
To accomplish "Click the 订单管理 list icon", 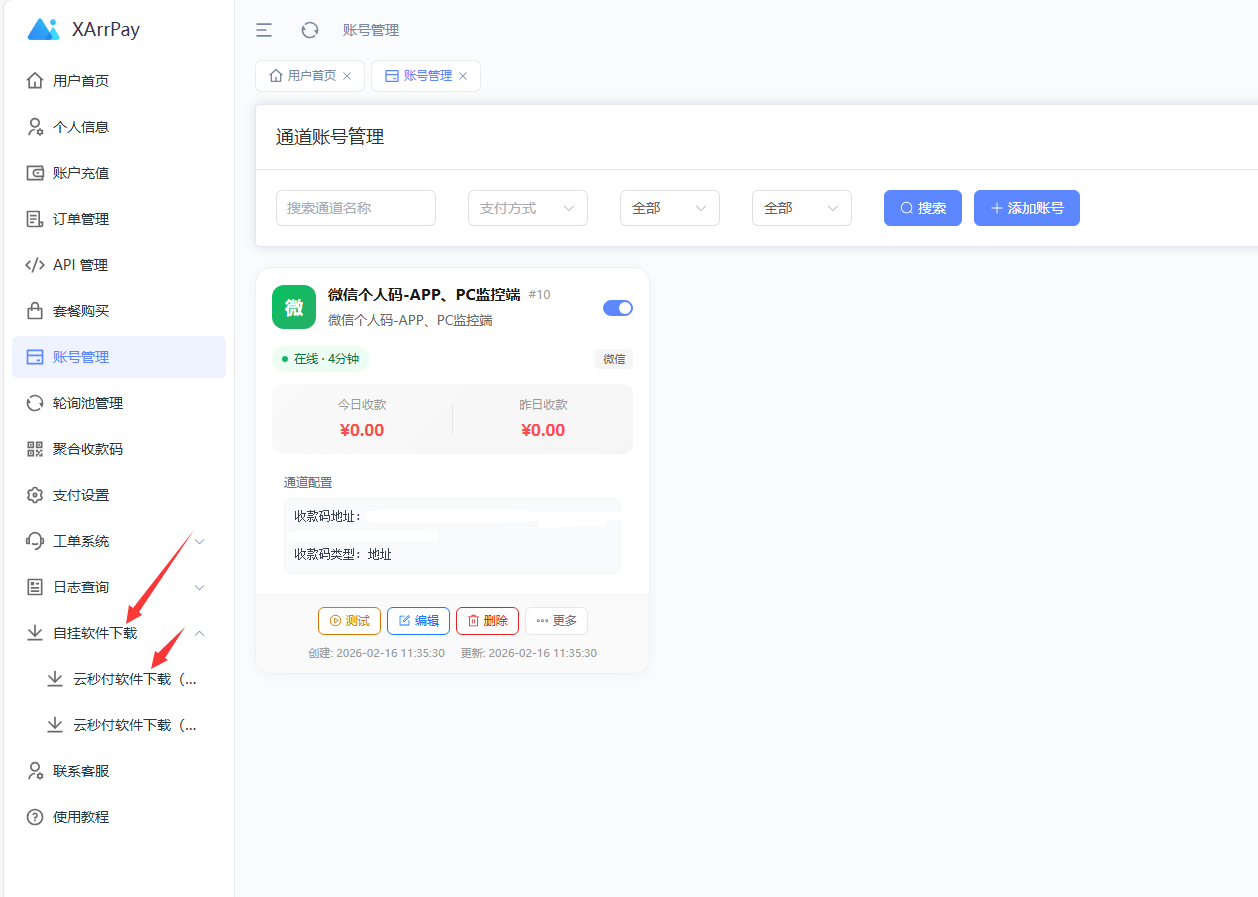I will pyautogui.click(x=35, y=219).
